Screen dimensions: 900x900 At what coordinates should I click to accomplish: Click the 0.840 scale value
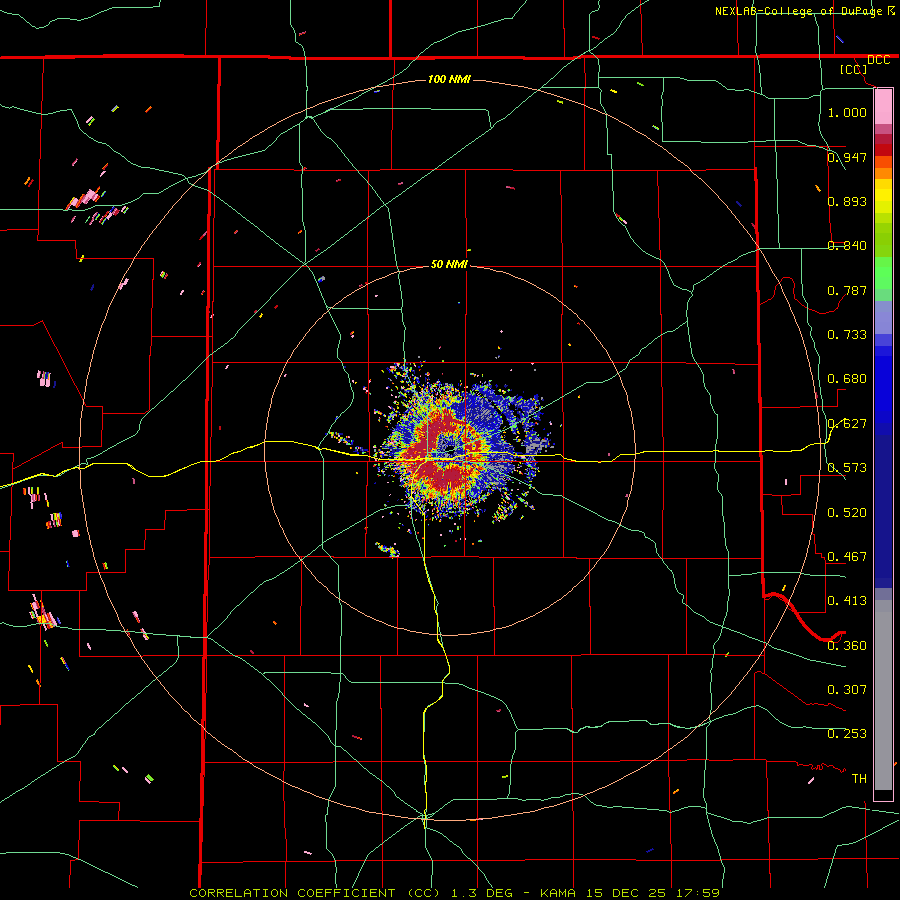(x=847, y=246)
